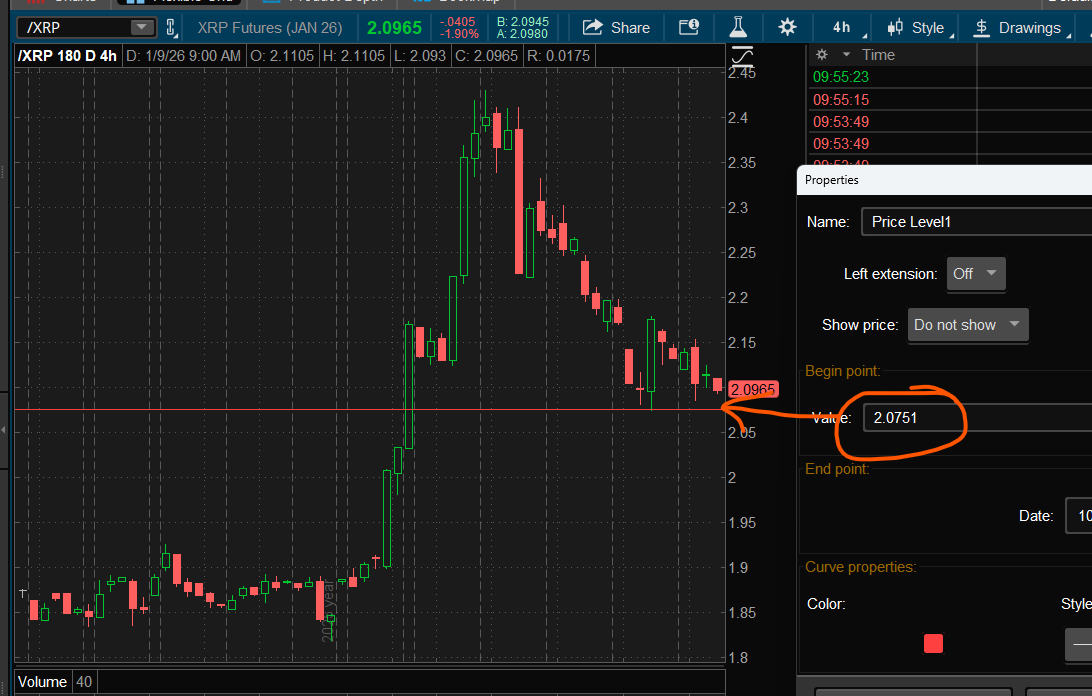1092x696 pixels.
Task: Click the Volume label in lower pane
Action: click(42, 681)
